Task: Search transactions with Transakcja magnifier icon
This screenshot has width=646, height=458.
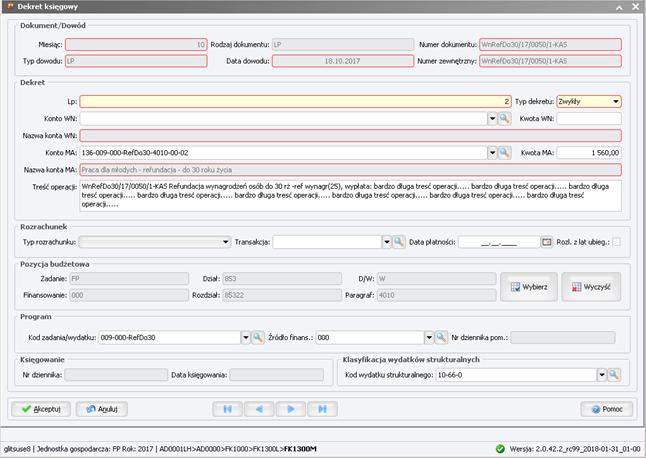Action: pyautogui.click(x=398, y=242)
